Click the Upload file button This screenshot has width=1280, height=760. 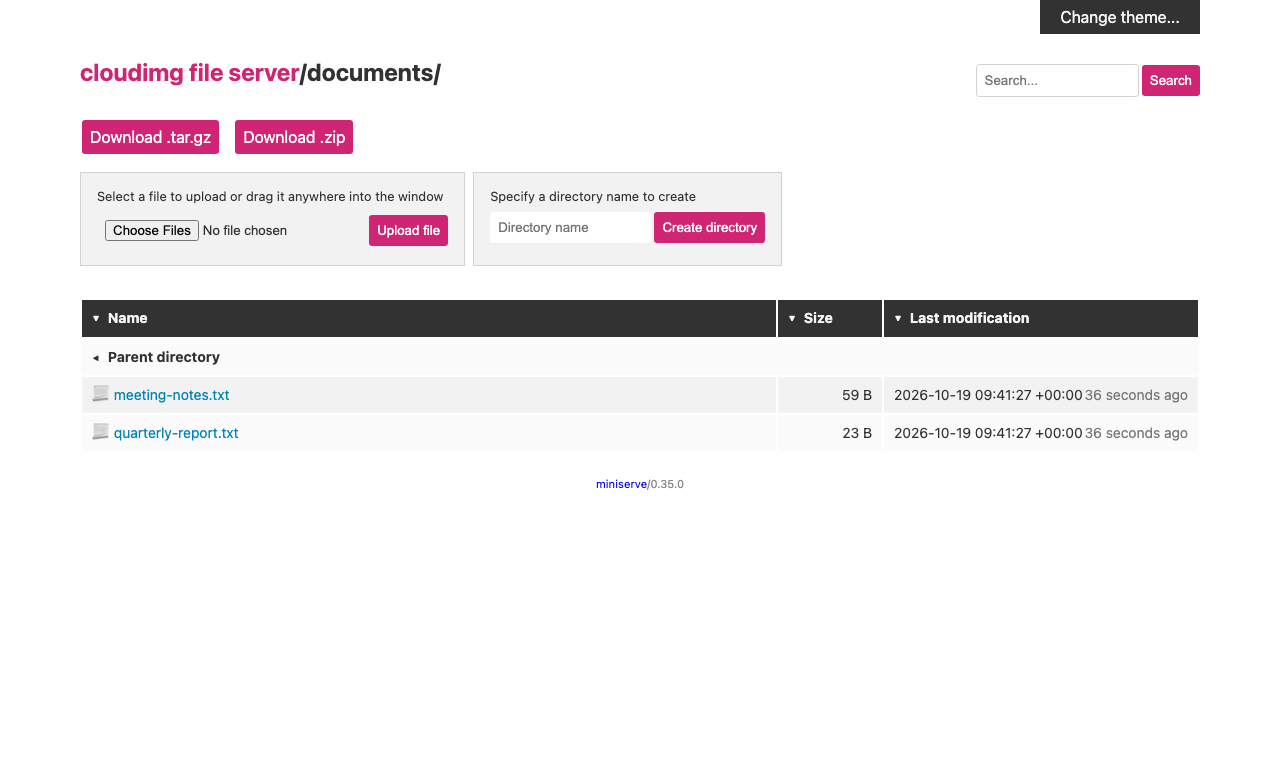coord(408,230)
